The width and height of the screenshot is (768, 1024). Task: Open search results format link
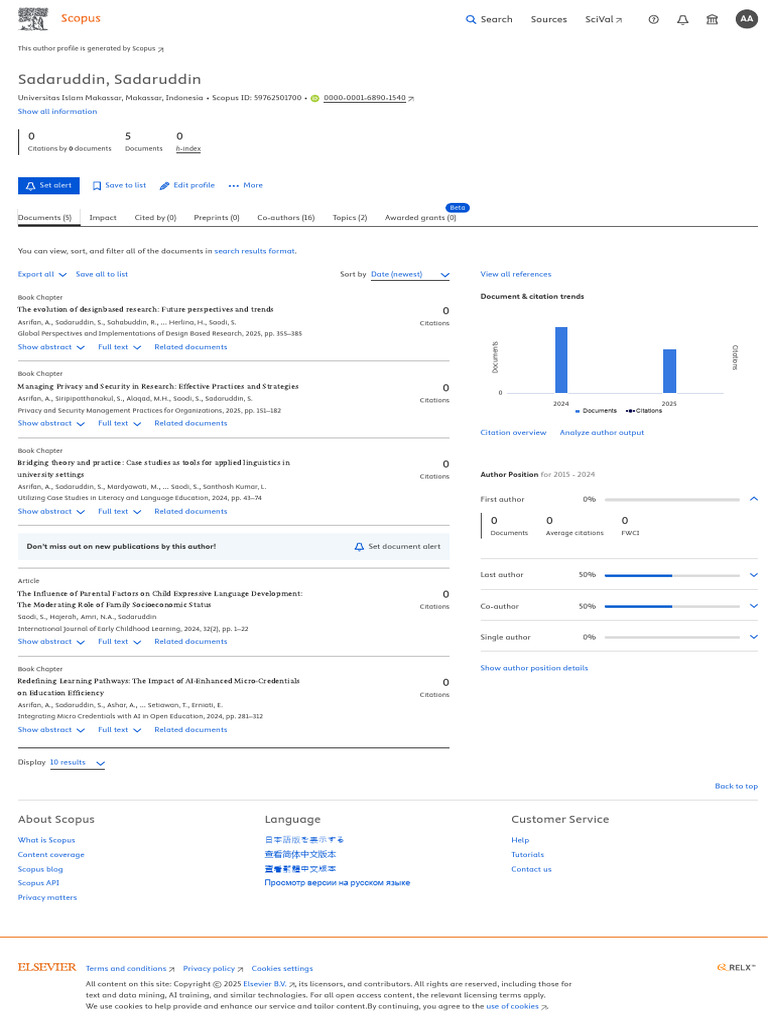click(x=255, y=251)
